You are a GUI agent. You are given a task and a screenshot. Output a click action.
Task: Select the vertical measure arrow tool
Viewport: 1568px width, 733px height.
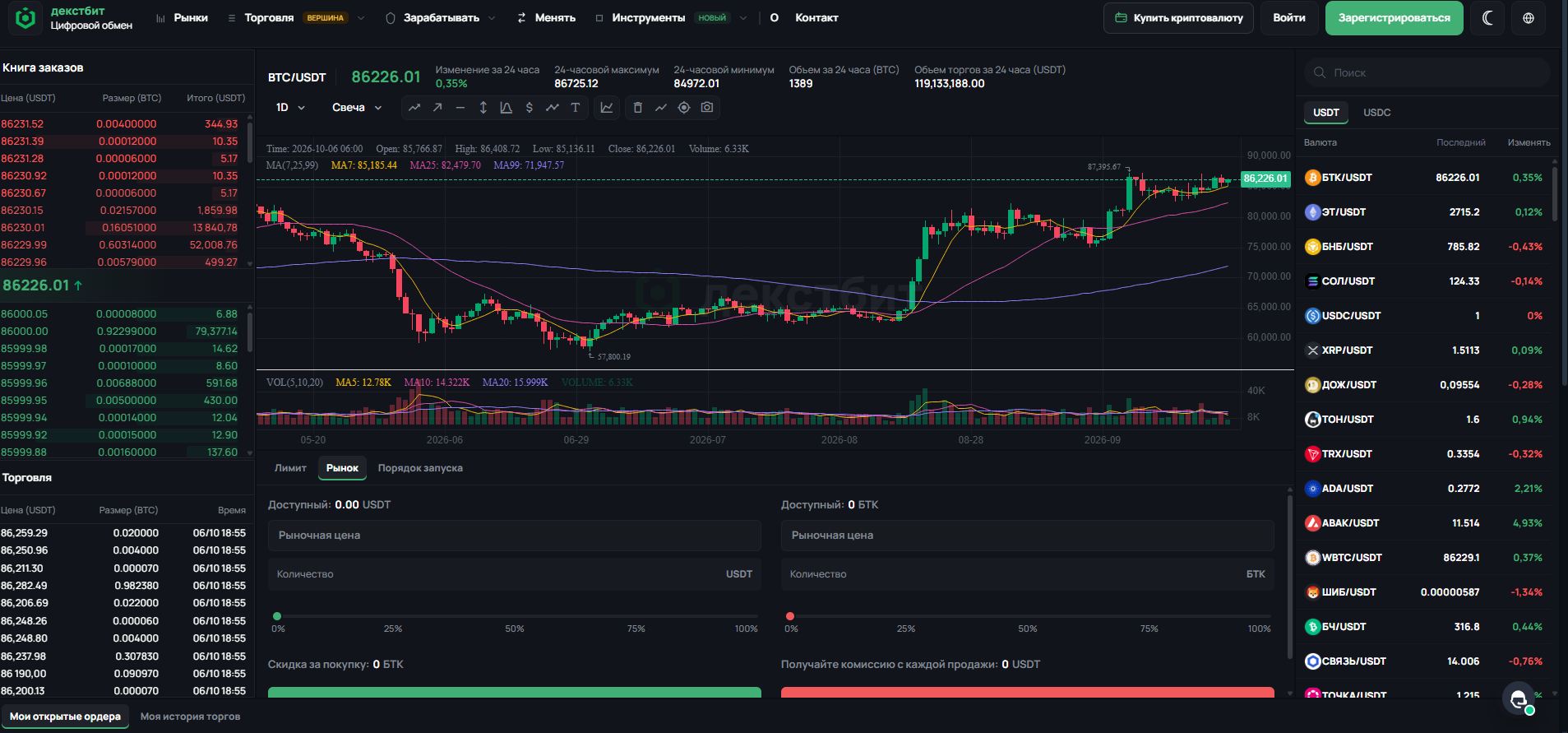[483, 108]
